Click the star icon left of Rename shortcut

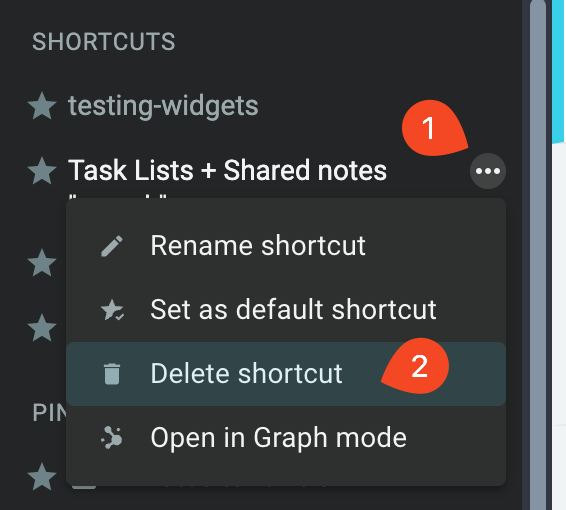(x=42, y=263)
